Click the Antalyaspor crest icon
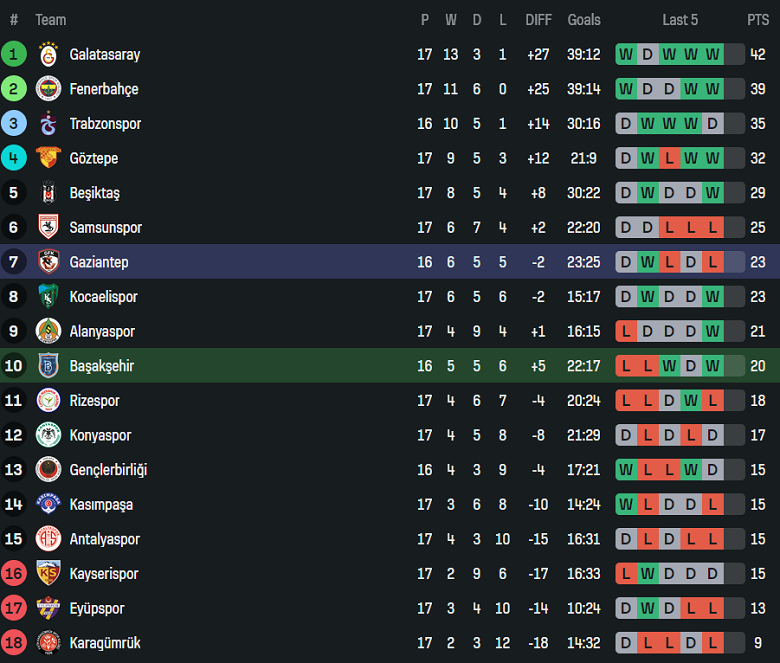780x663 pixels. point(48,539)
